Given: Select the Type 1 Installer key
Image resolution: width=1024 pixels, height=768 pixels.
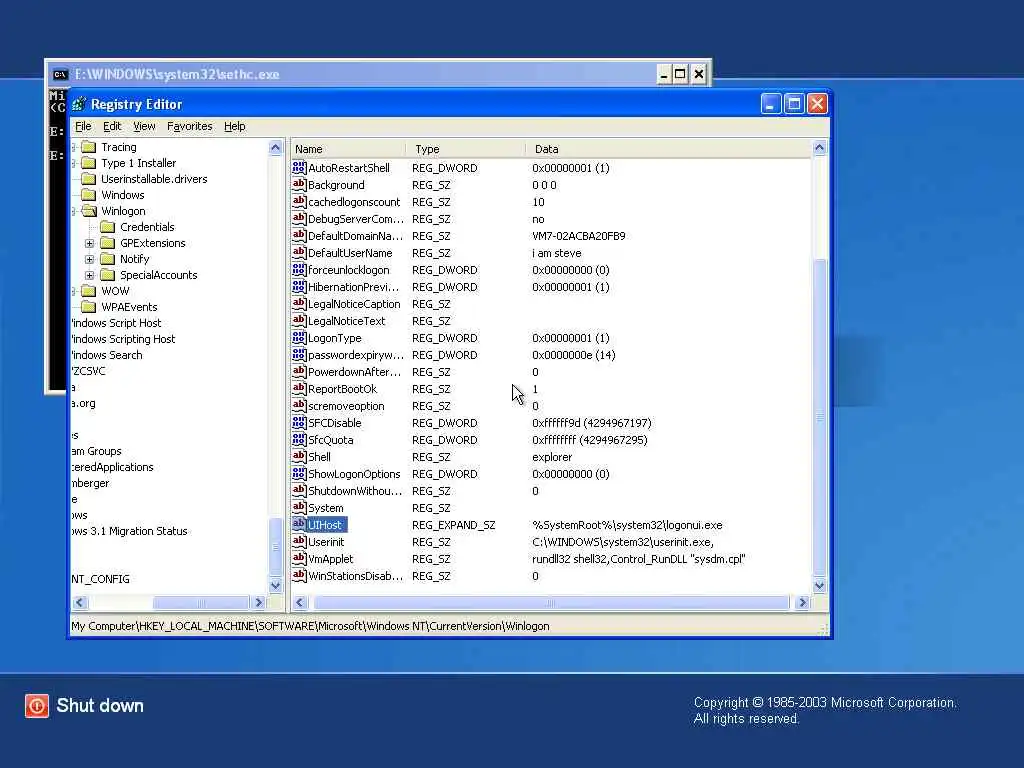Looking at the screenshot, I should [138, 163].
